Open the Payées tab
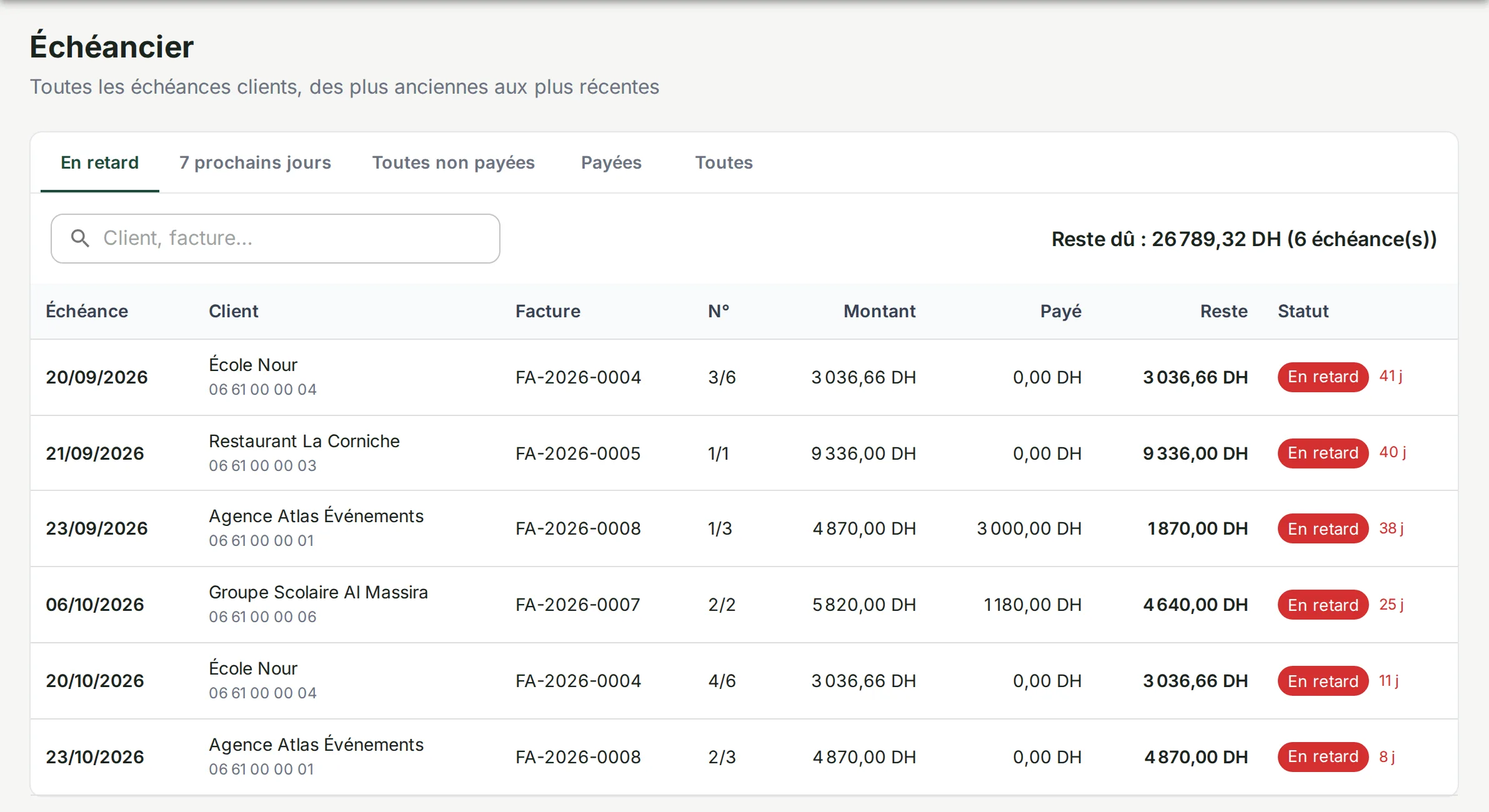Viewport: 1489px width, 812px height. (611, 162)
